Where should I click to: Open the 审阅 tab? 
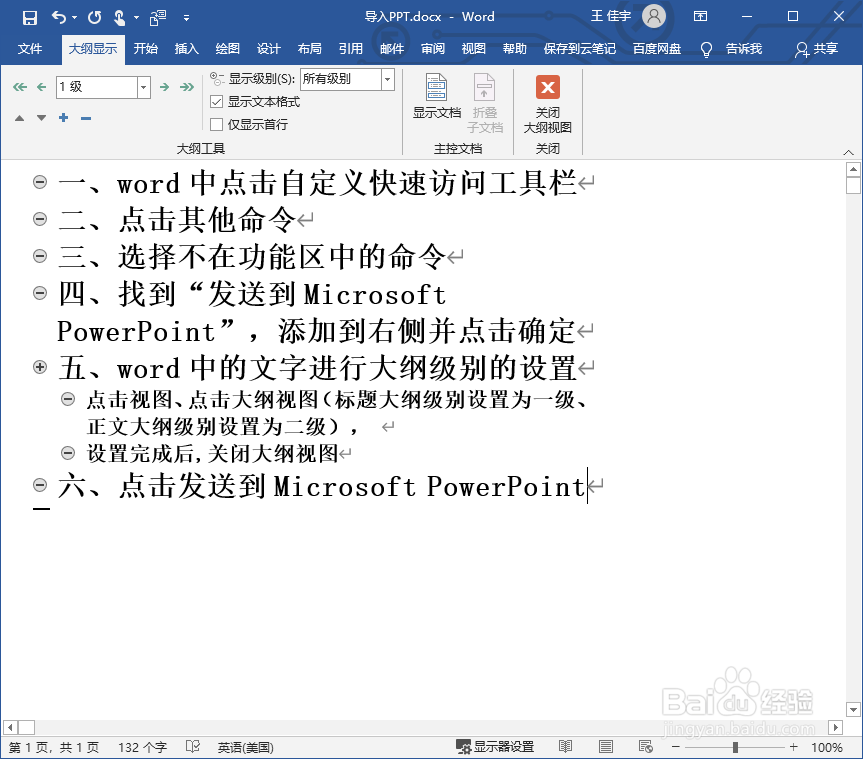point(433,49)
